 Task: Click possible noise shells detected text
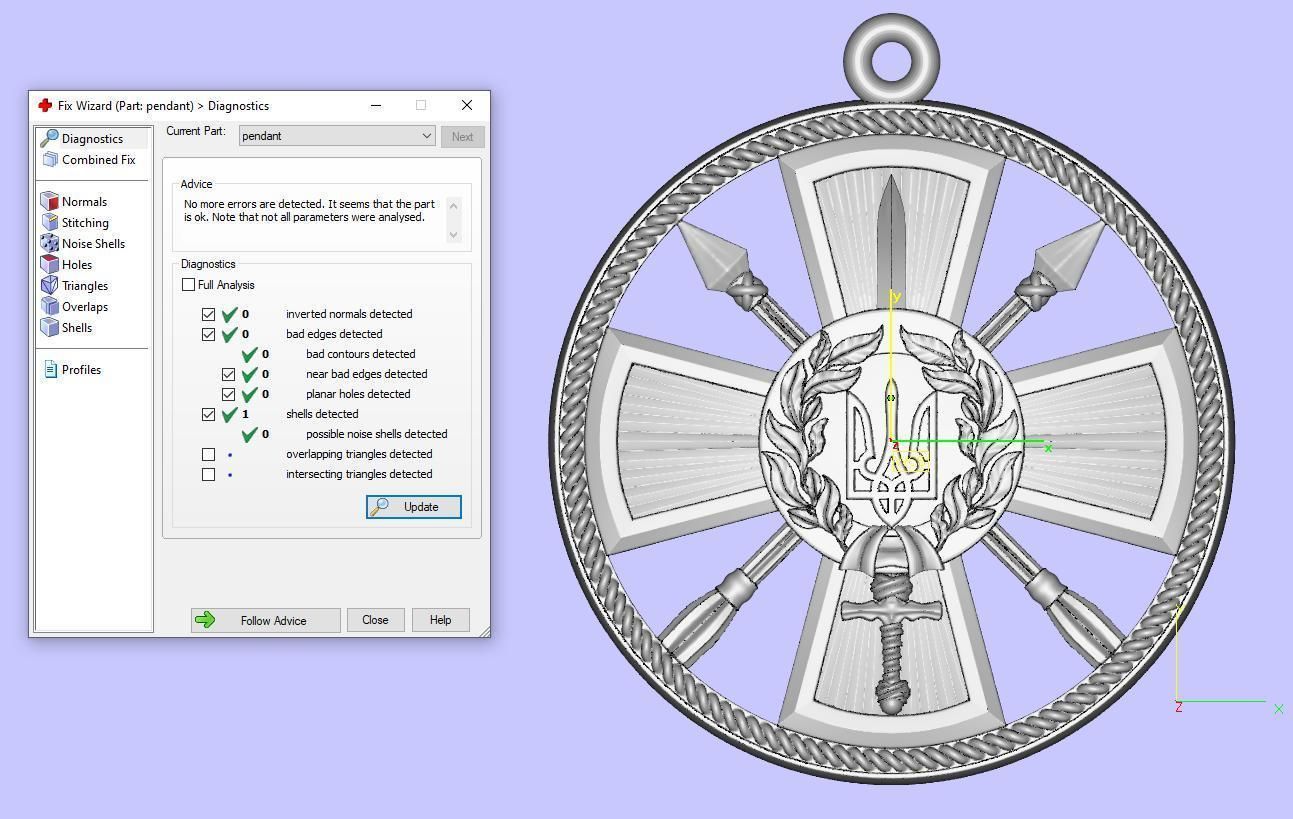(376, 434)
